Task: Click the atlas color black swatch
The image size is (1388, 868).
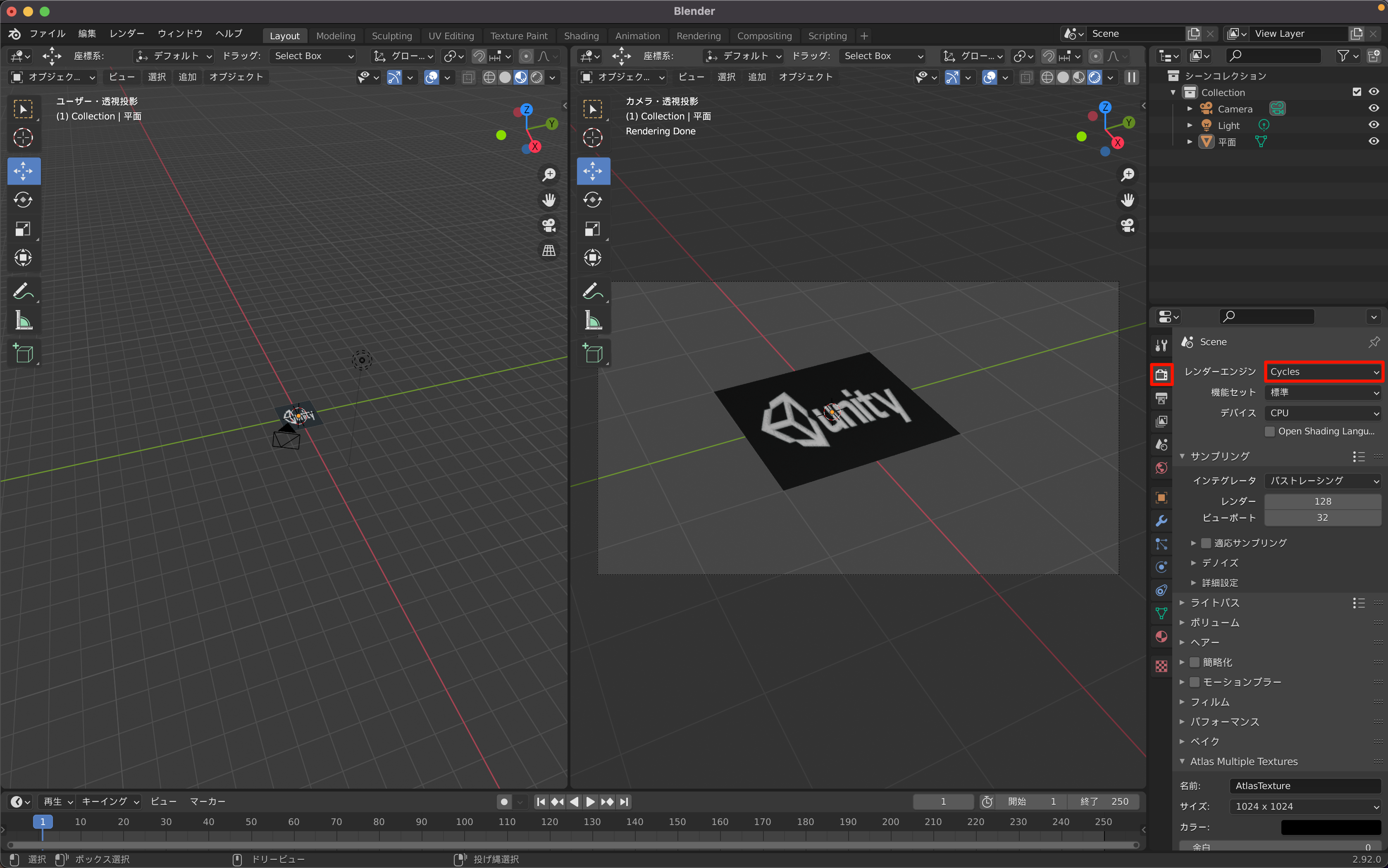Action: [1331, 827]
